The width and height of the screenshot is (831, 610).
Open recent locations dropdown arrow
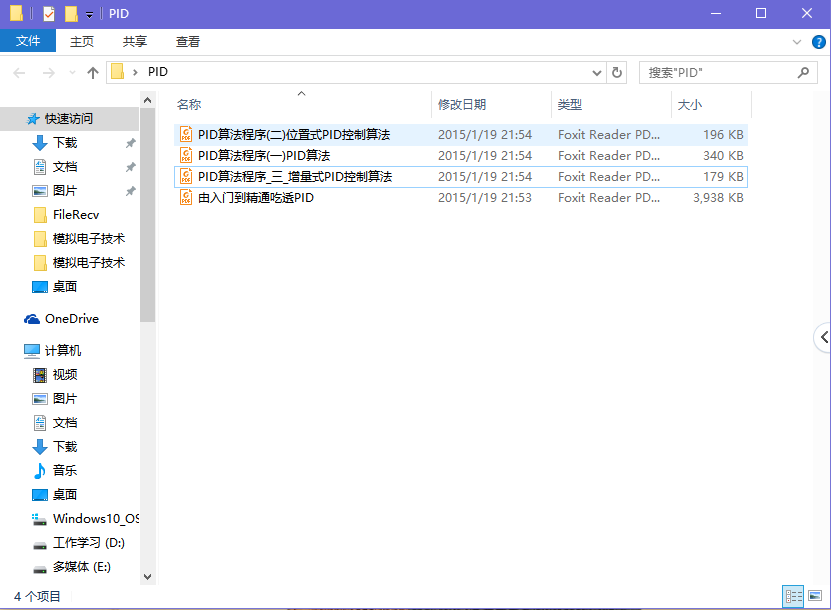pyautogui.click(x=73, y=73)
